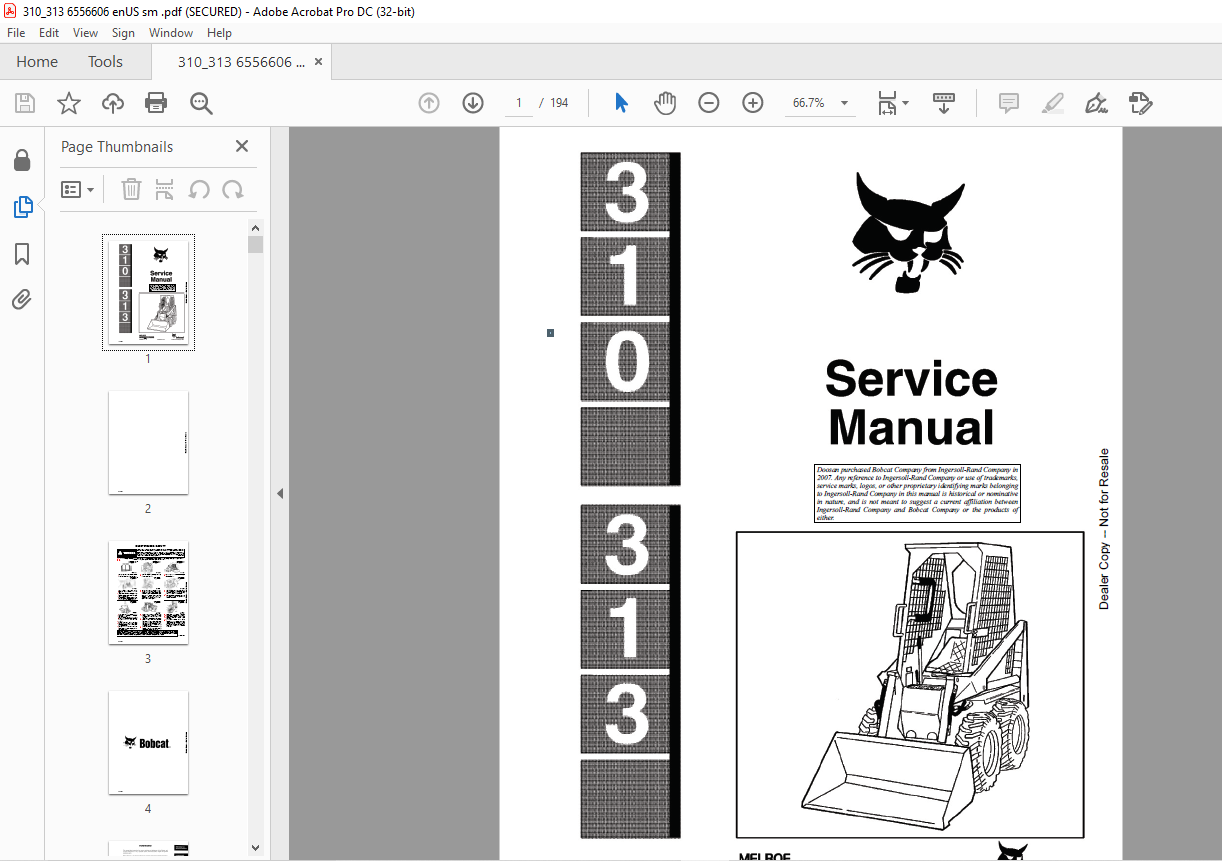The height and width of the screenshot is (861, 1222).
Task: Open the security lock panel
Action: 22,160
